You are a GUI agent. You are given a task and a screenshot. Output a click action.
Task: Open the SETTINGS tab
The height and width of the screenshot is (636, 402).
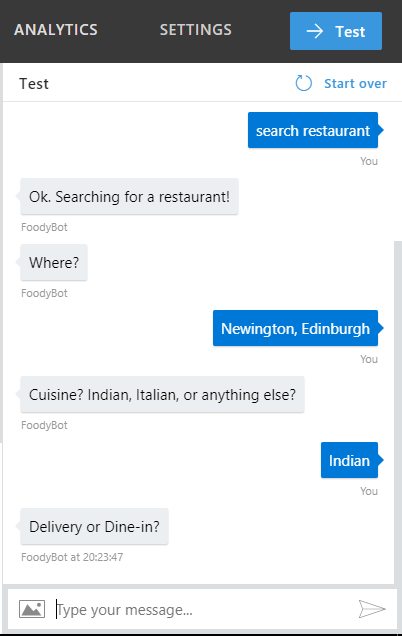pos(196,30)
